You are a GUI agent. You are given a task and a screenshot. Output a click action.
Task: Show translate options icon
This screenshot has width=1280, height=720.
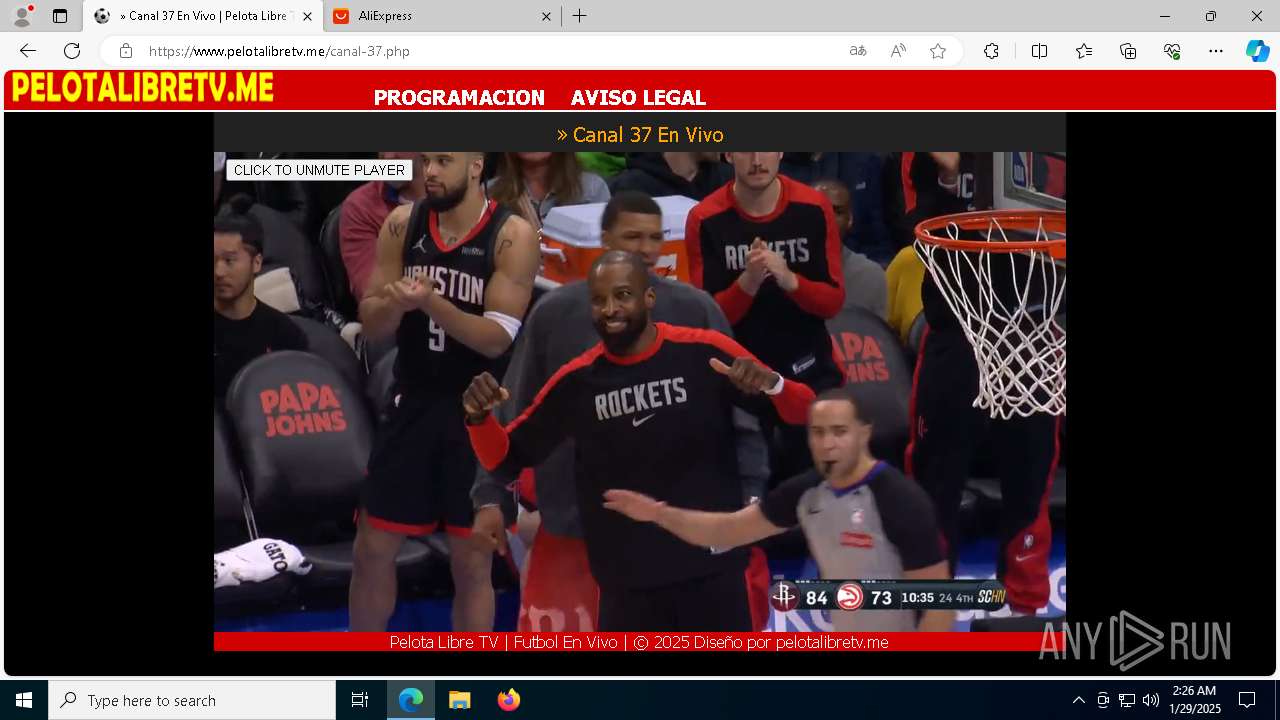tap(858, 51)
